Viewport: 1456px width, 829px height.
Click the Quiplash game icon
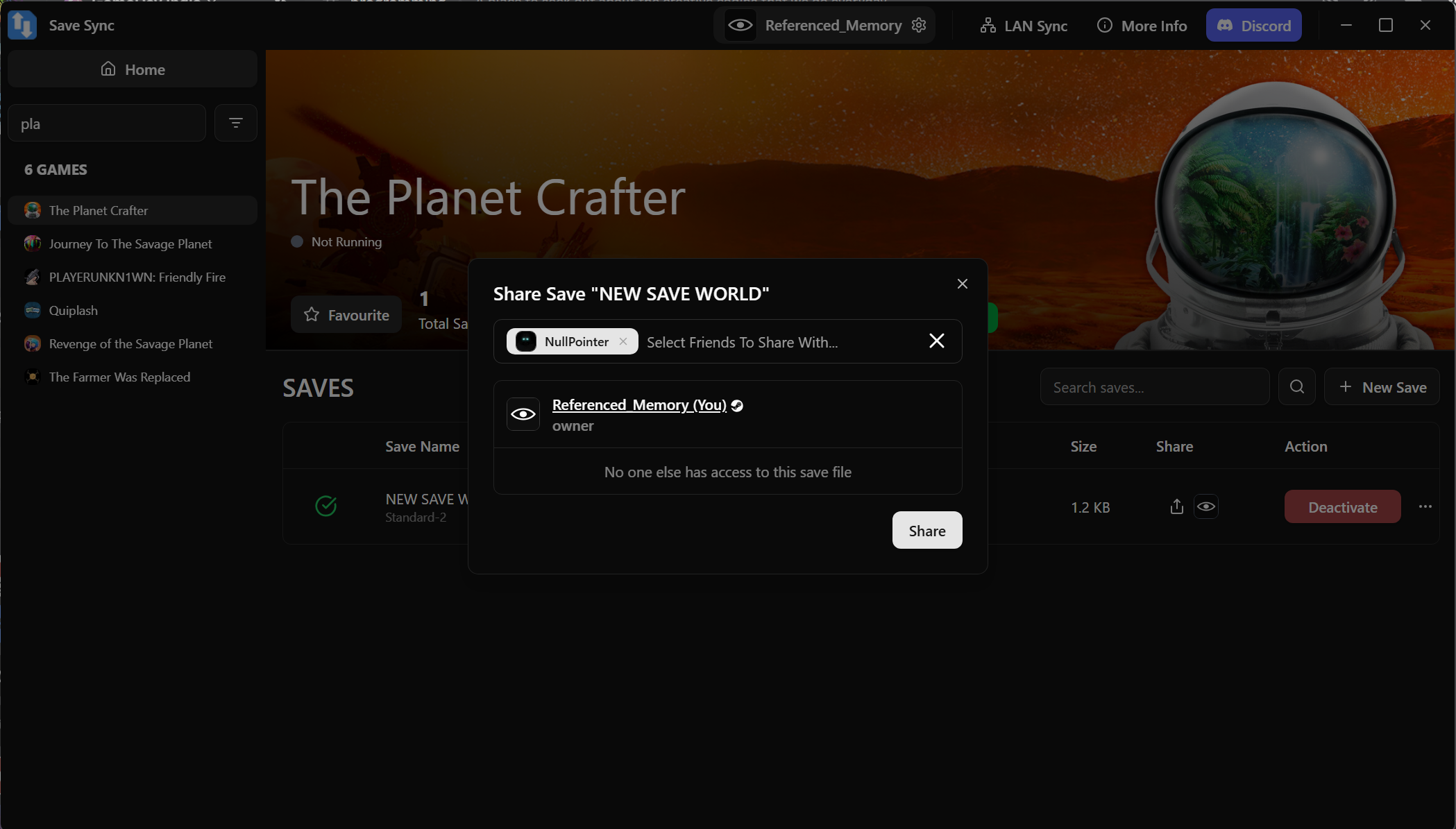[33, 310]
